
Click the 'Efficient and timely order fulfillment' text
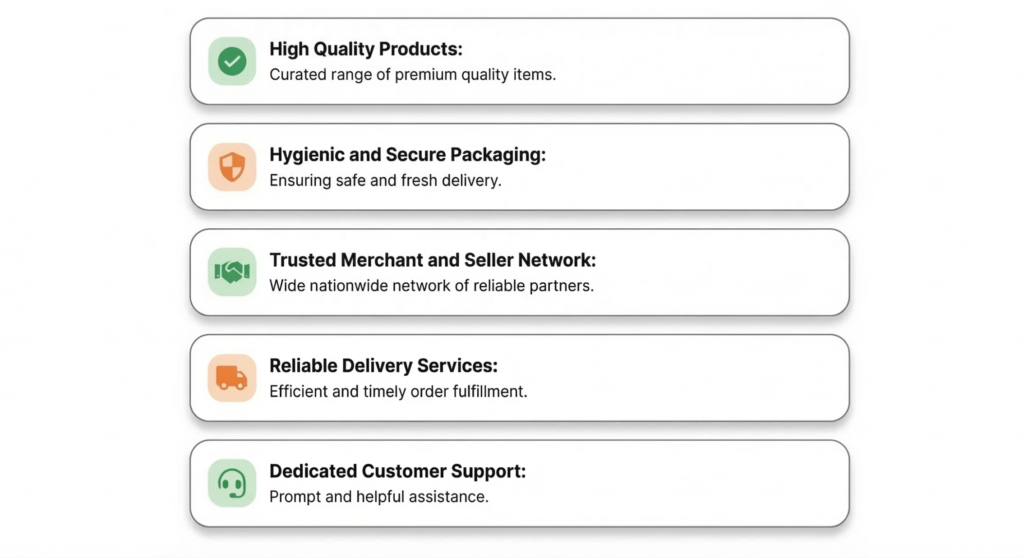click(398, 392)
